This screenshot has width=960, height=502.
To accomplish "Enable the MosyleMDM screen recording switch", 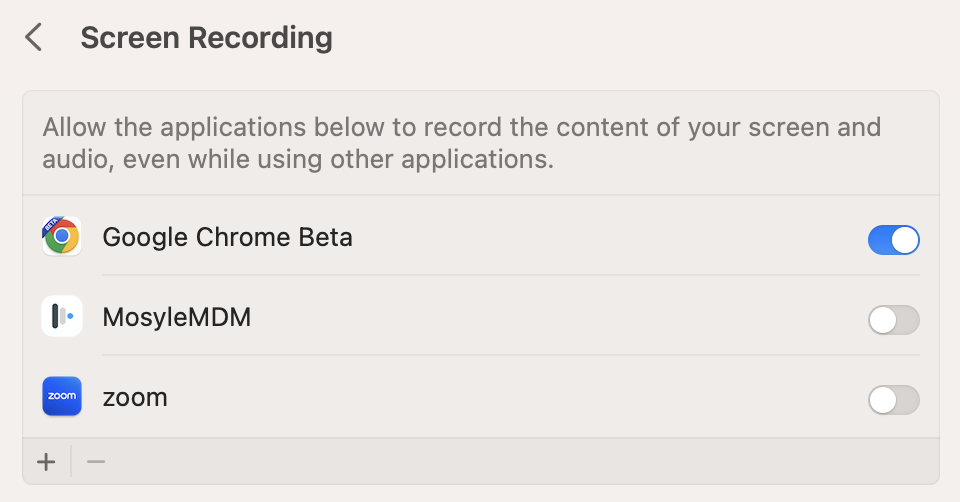I will coord(893,320).
